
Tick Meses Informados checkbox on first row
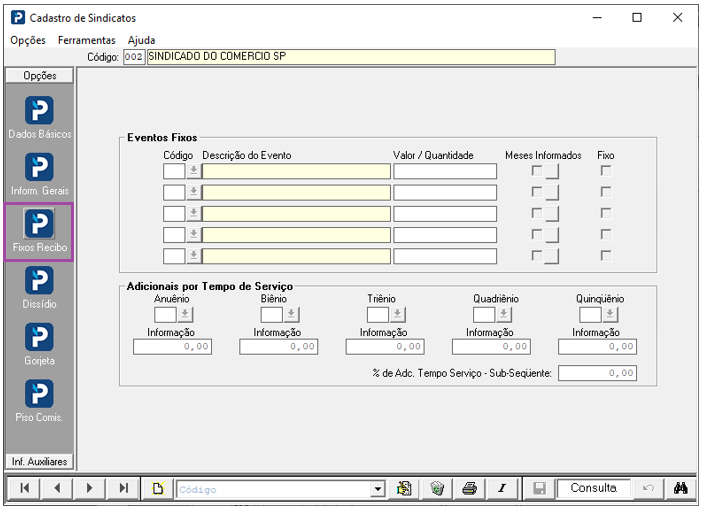537,171
